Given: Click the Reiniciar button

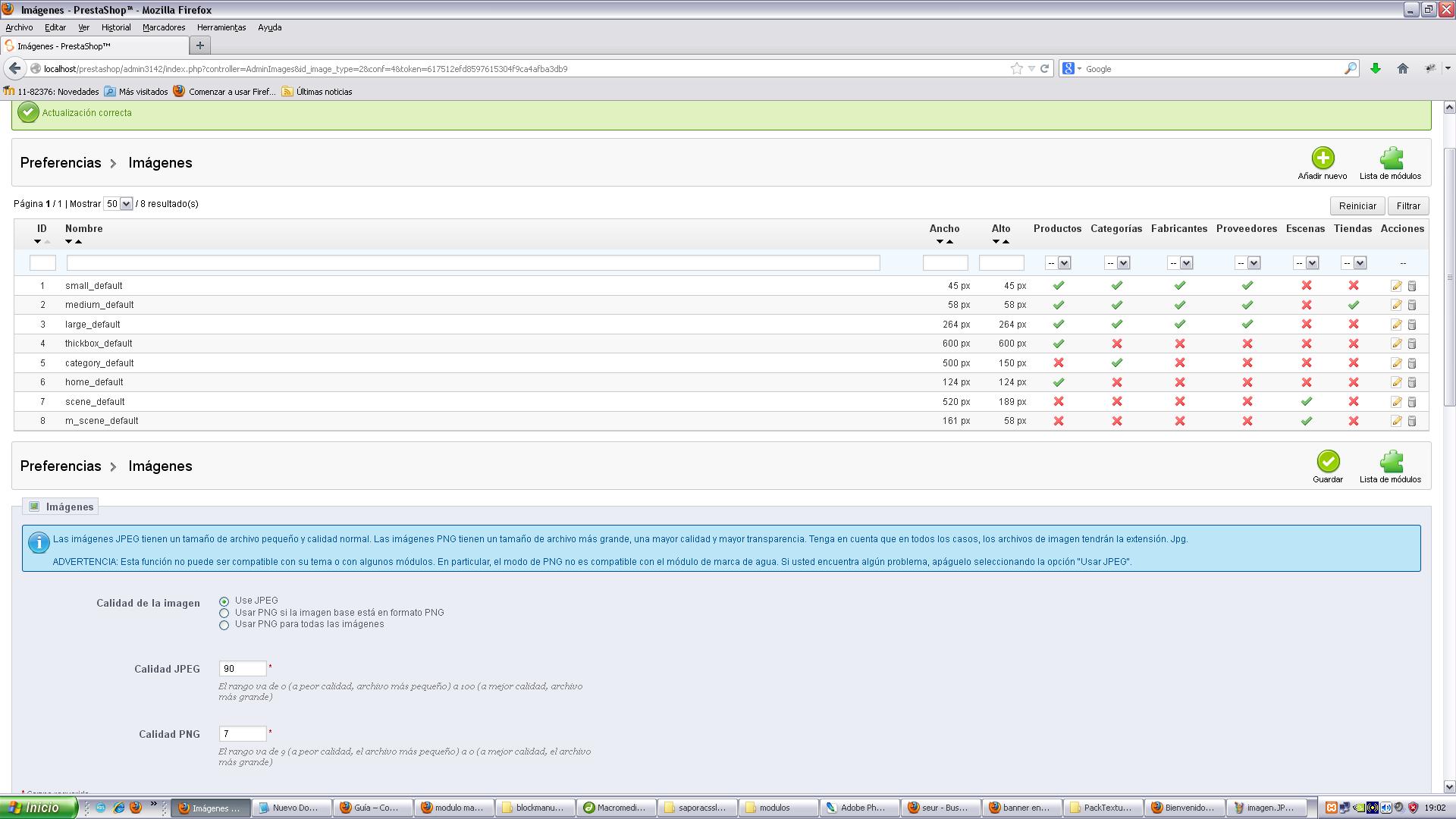Looking at the screenshot, I should pos(1357,206).
